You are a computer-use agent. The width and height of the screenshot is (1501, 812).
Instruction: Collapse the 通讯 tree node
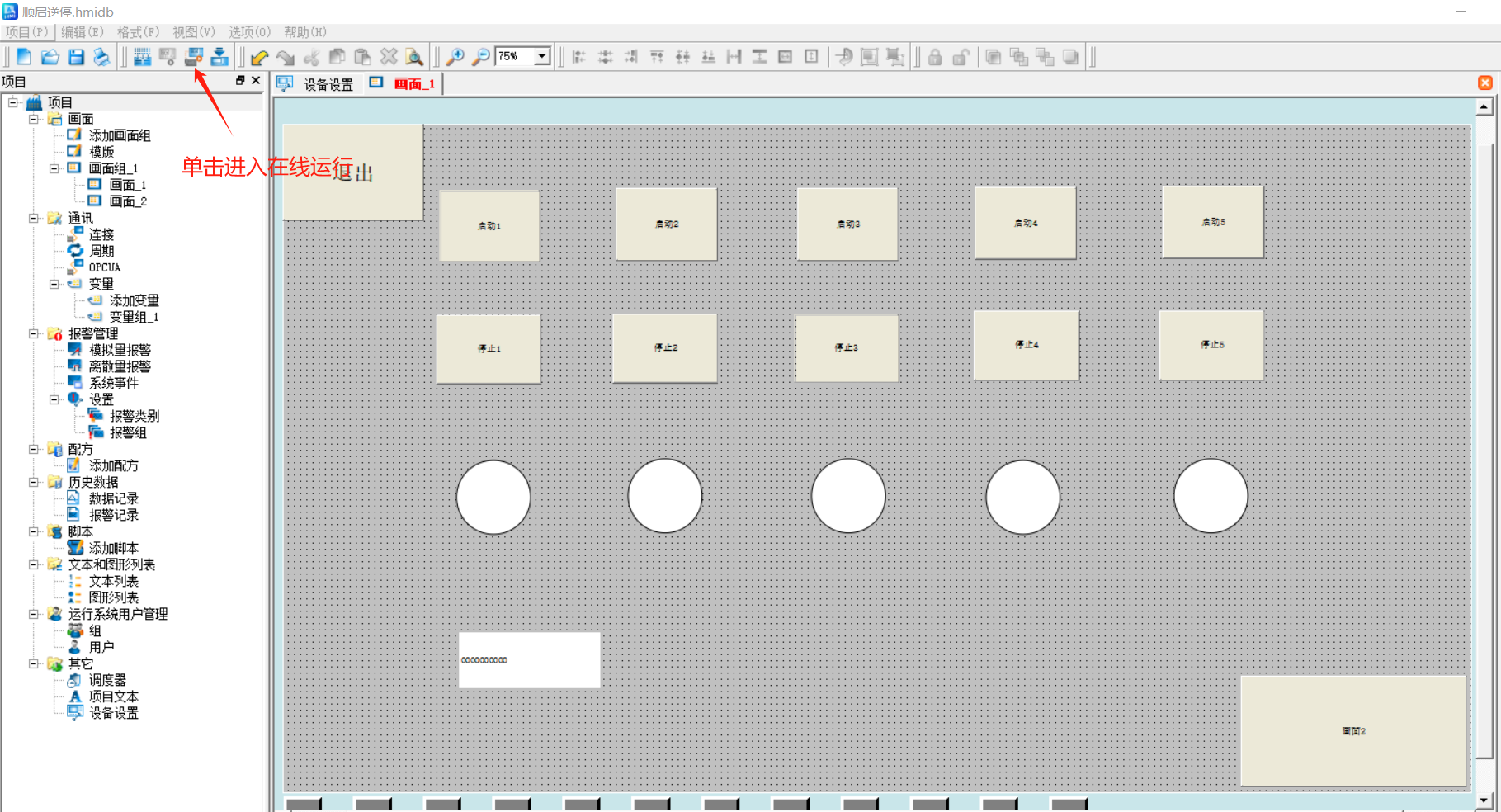(34, 219)
